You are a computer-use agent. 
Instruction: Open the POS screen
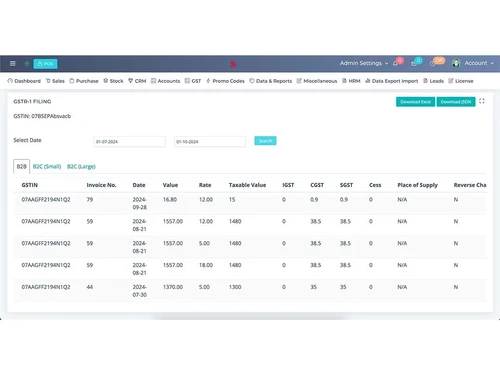click(45, 64)
